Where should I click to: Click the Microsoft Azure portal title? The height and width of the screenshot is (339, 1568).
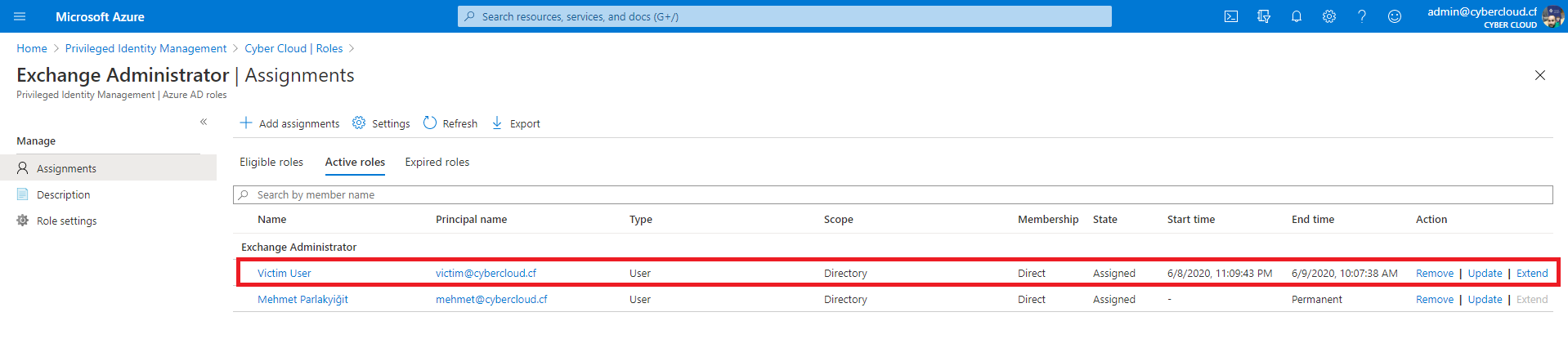(100, 16)
